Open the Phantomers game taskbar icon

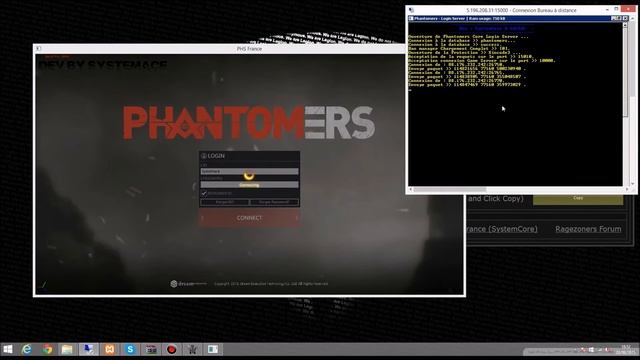192,349
